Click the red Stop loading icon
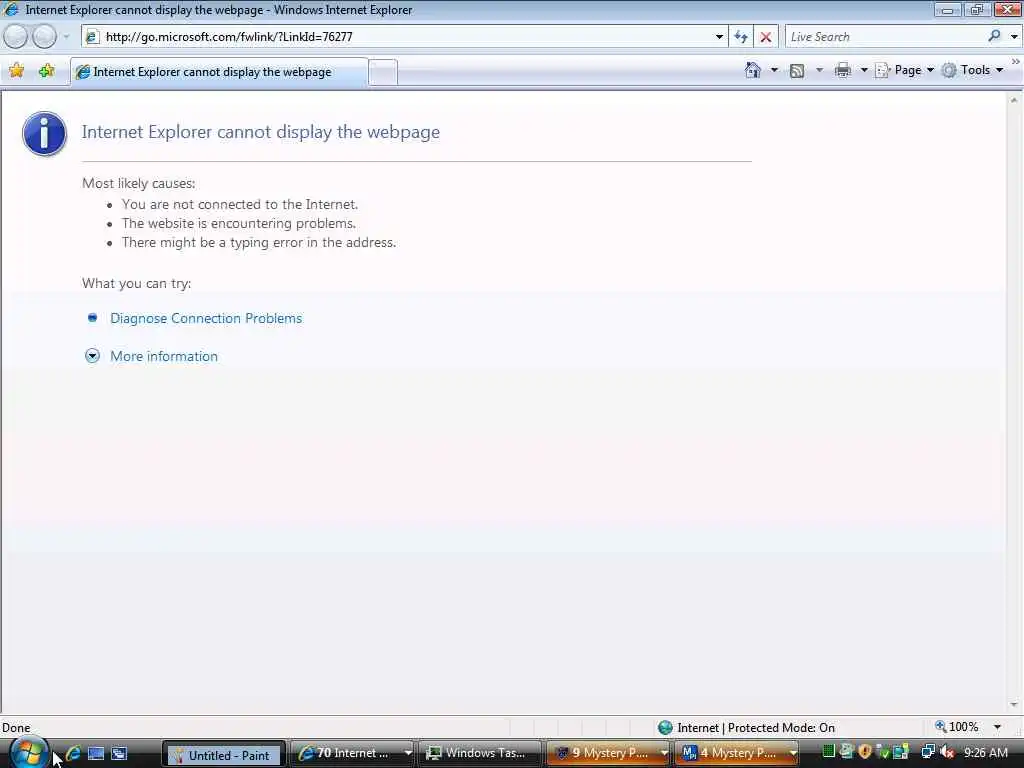1024x768 pixels. point(765,37)
